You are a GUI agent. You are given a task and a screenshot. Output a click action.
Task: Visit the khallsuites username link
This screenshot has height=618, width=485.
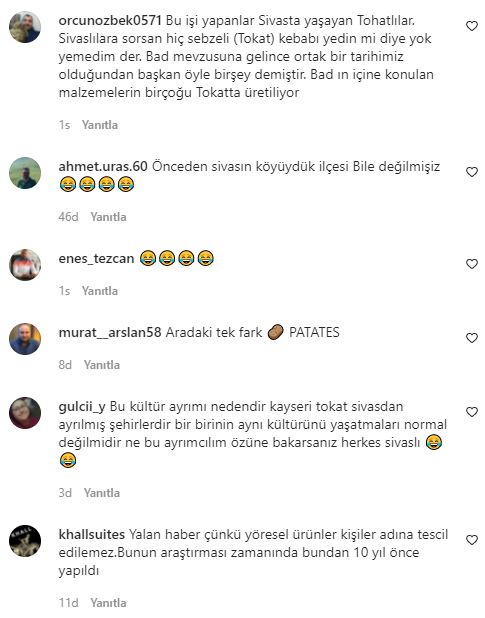coord(91,534)
